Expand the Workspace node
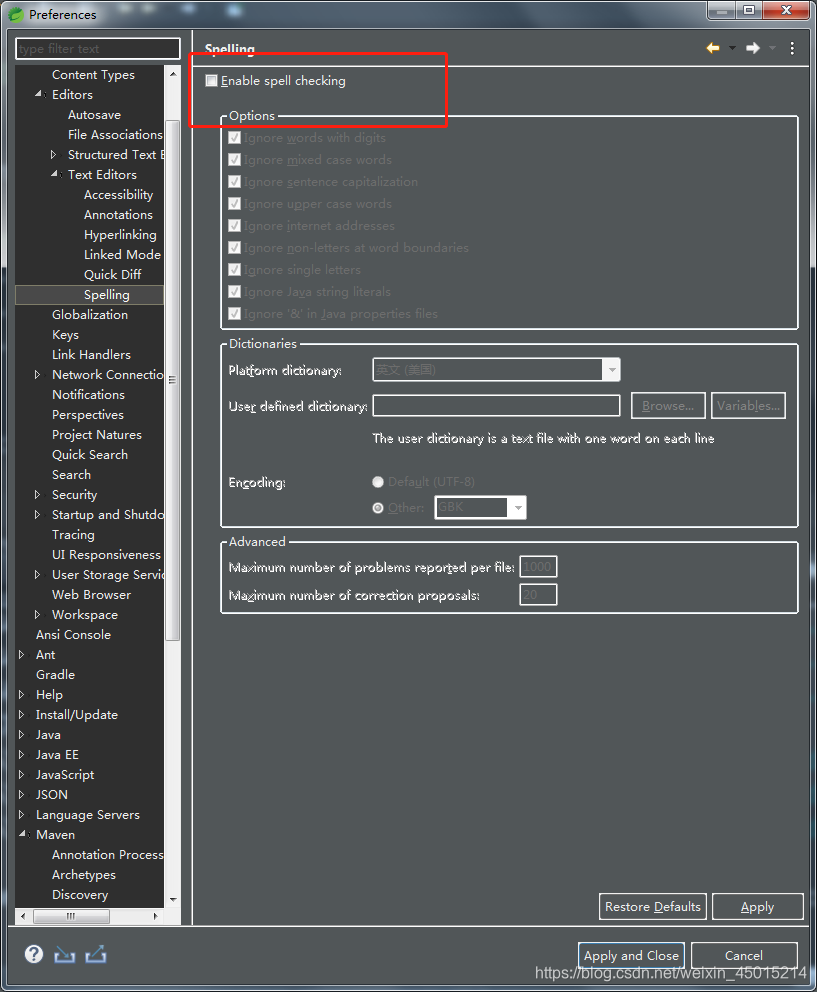 [x=37, y=614]
